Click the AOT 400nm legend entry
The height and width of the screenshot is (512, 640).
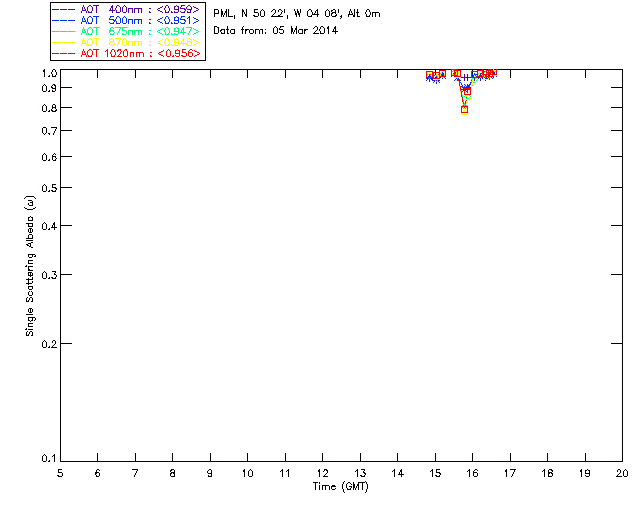pyautogui.click(x=126, y=9)
